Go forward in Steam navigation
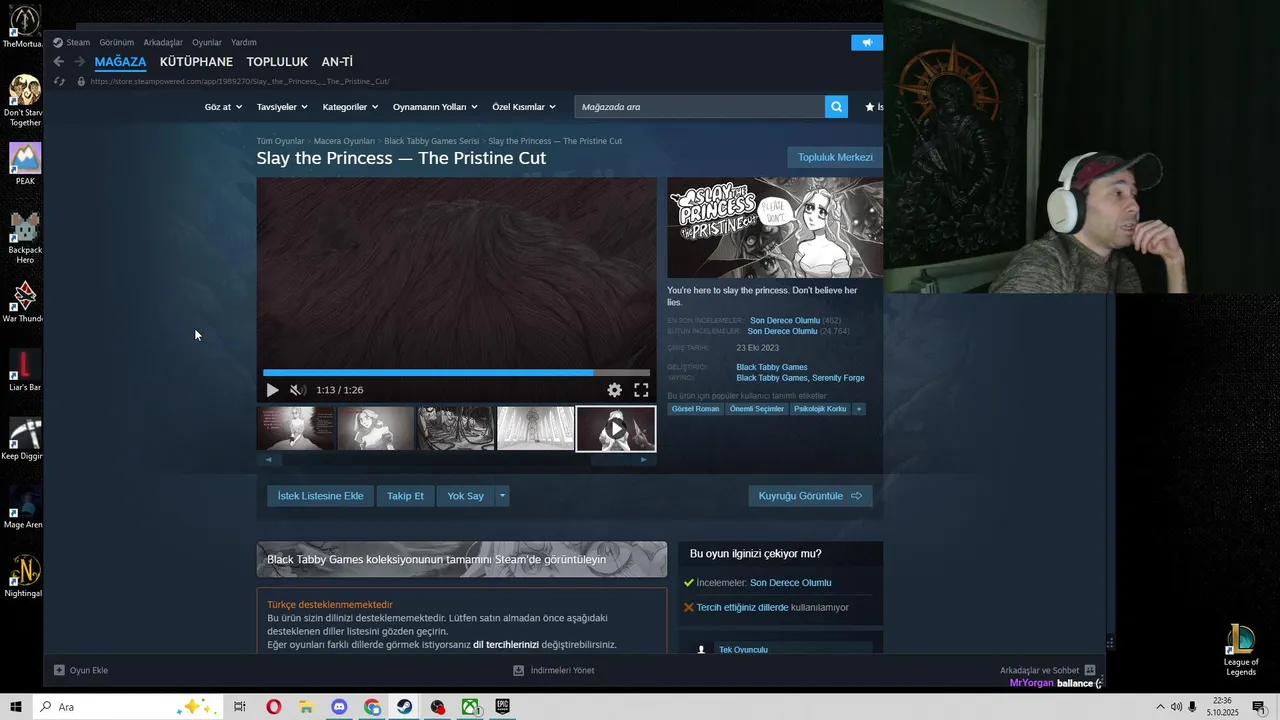1280x720 pixels. click(79, 62)
